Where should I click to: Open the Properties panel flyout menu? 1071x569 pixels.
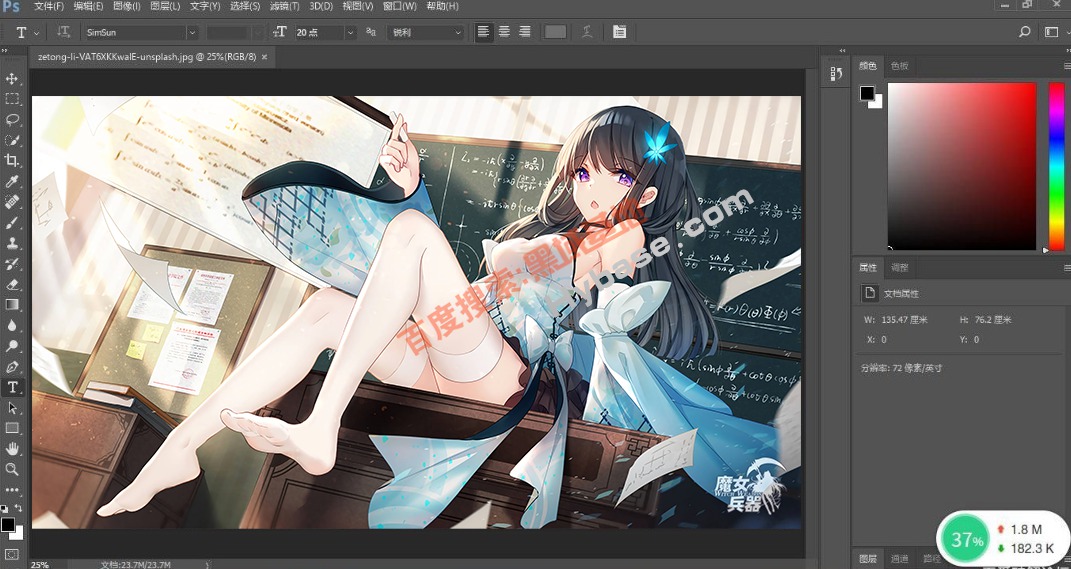(1066, 268)
